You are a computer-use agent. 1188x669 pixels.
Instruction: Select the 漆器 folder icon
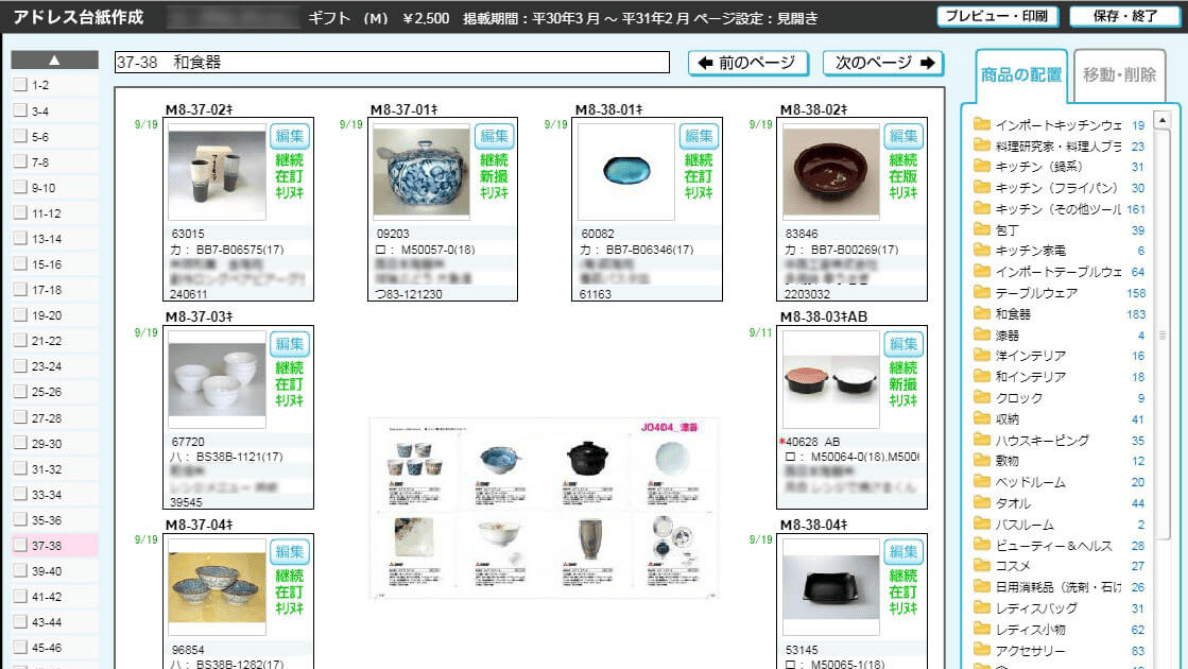981,335
